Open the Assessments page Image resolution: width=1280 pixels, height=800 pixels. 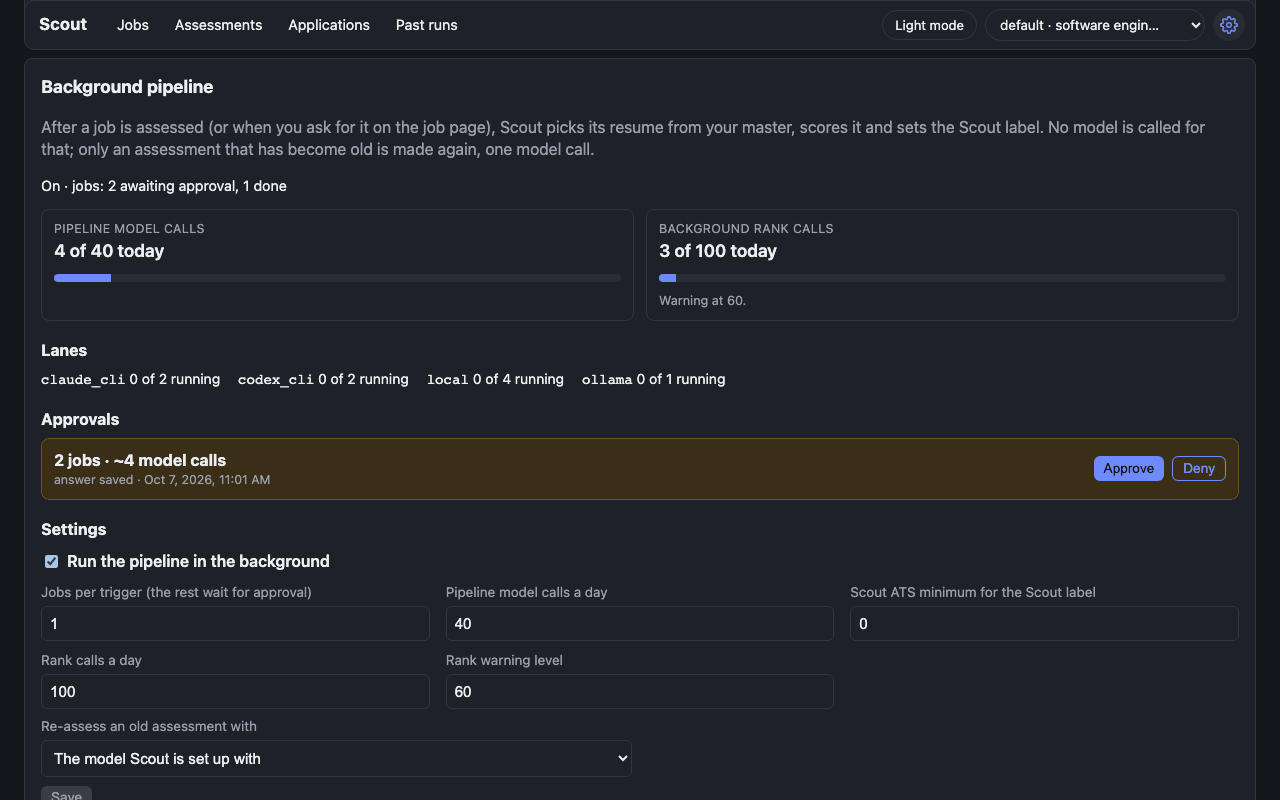click(x=218, y=25)
